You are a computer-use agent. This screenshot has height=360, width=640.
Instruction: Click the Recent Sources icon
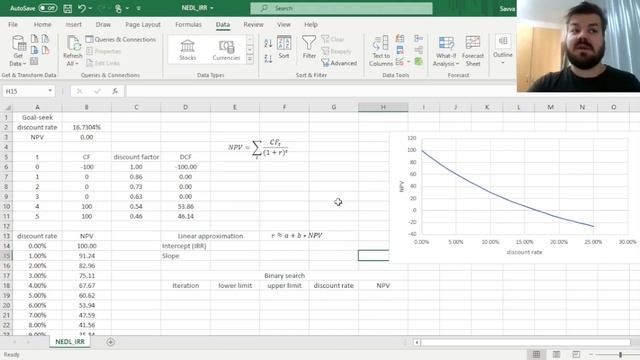[45, 39]
